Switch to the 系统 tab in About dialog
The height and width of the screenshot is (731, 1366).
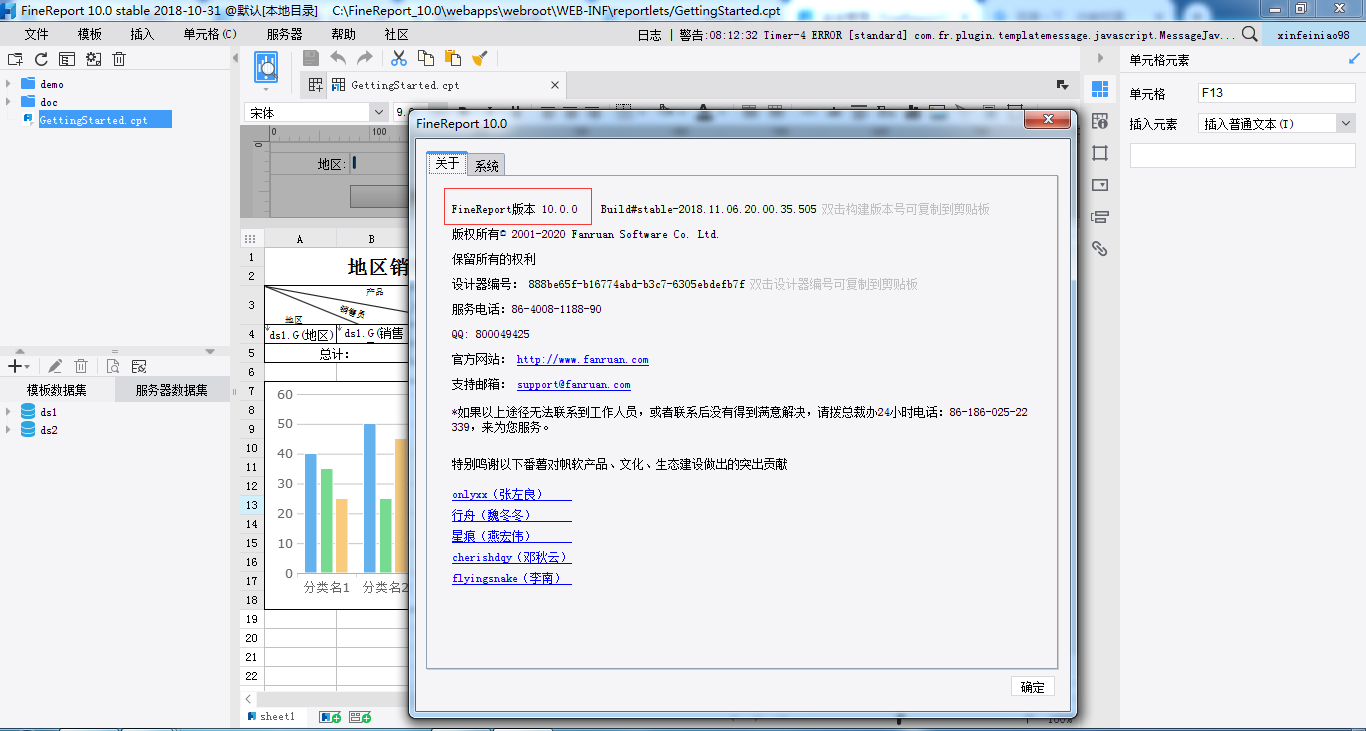pos(487,165)
